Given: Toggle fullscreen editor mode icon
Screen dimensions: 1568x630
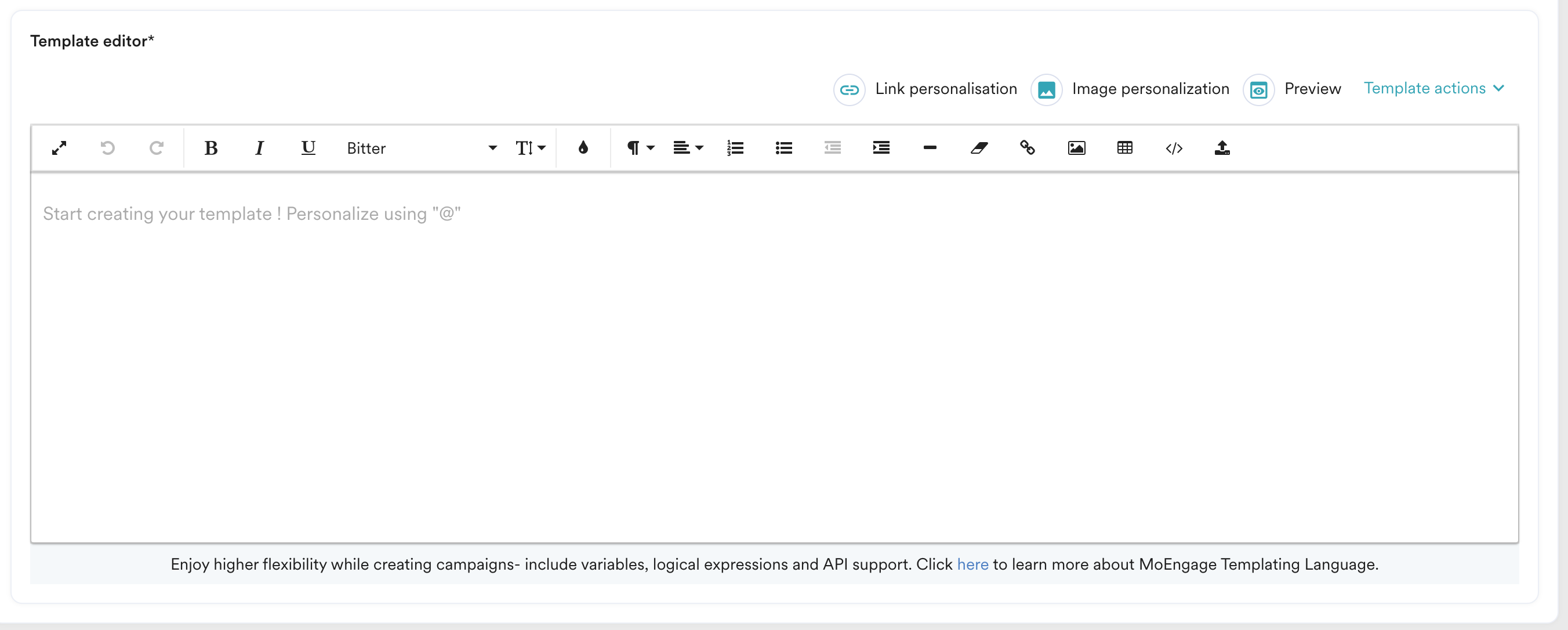Looking at the screenshot, I should coord(59,148).
